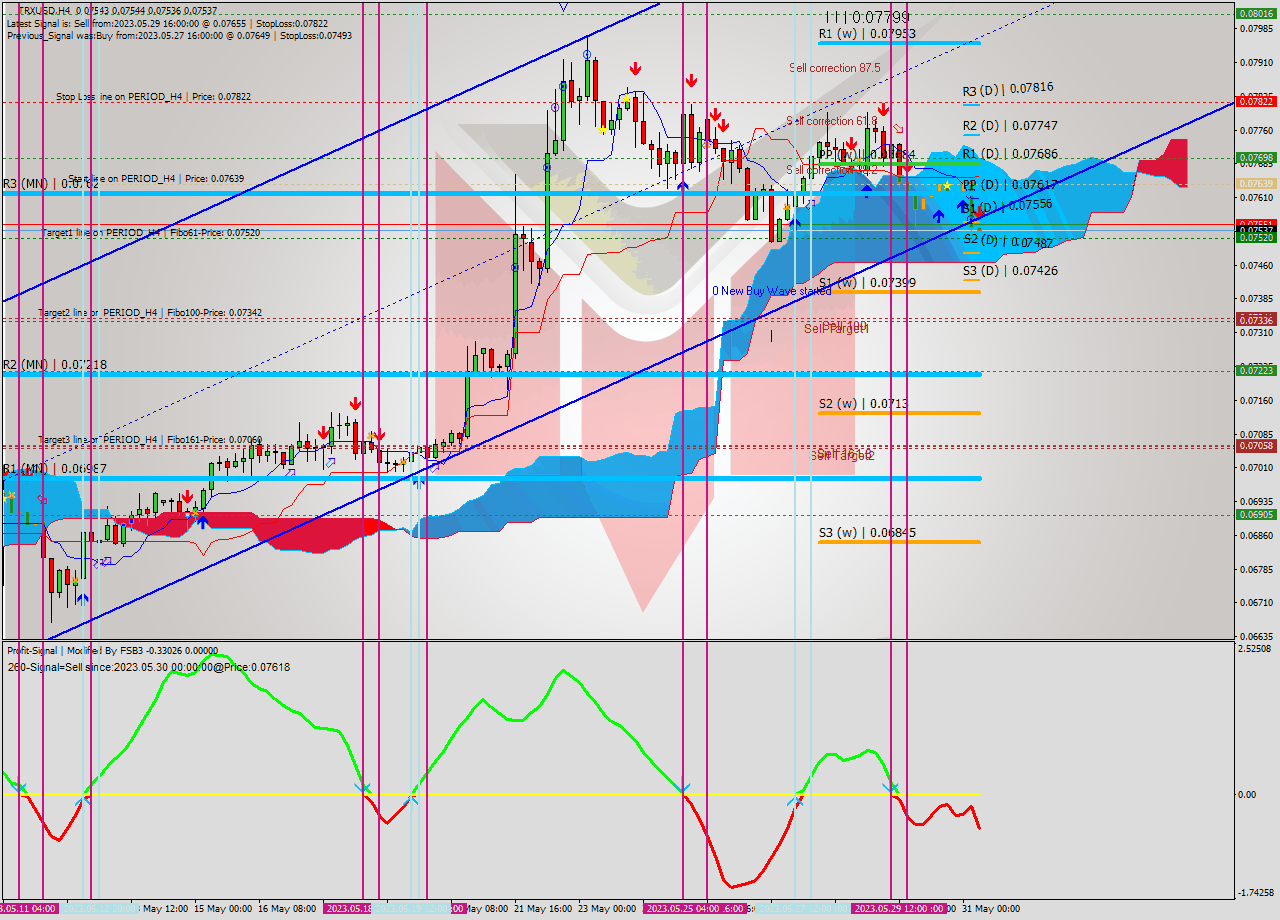Click the S3 (D) | 0.07426 label

(1010, 271)
